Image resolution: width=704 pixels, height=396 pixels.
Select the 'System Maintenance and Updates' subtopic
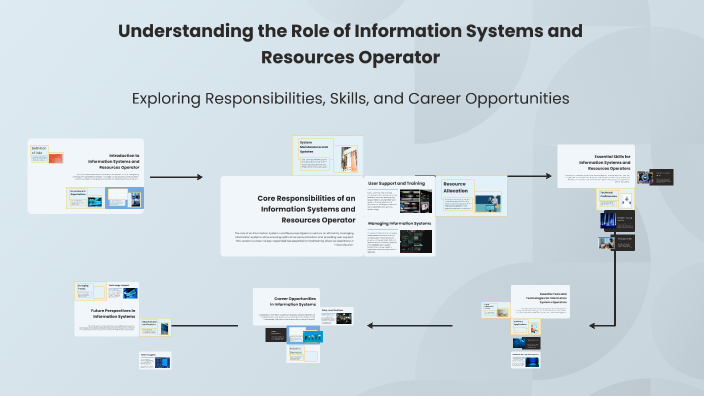328,155
